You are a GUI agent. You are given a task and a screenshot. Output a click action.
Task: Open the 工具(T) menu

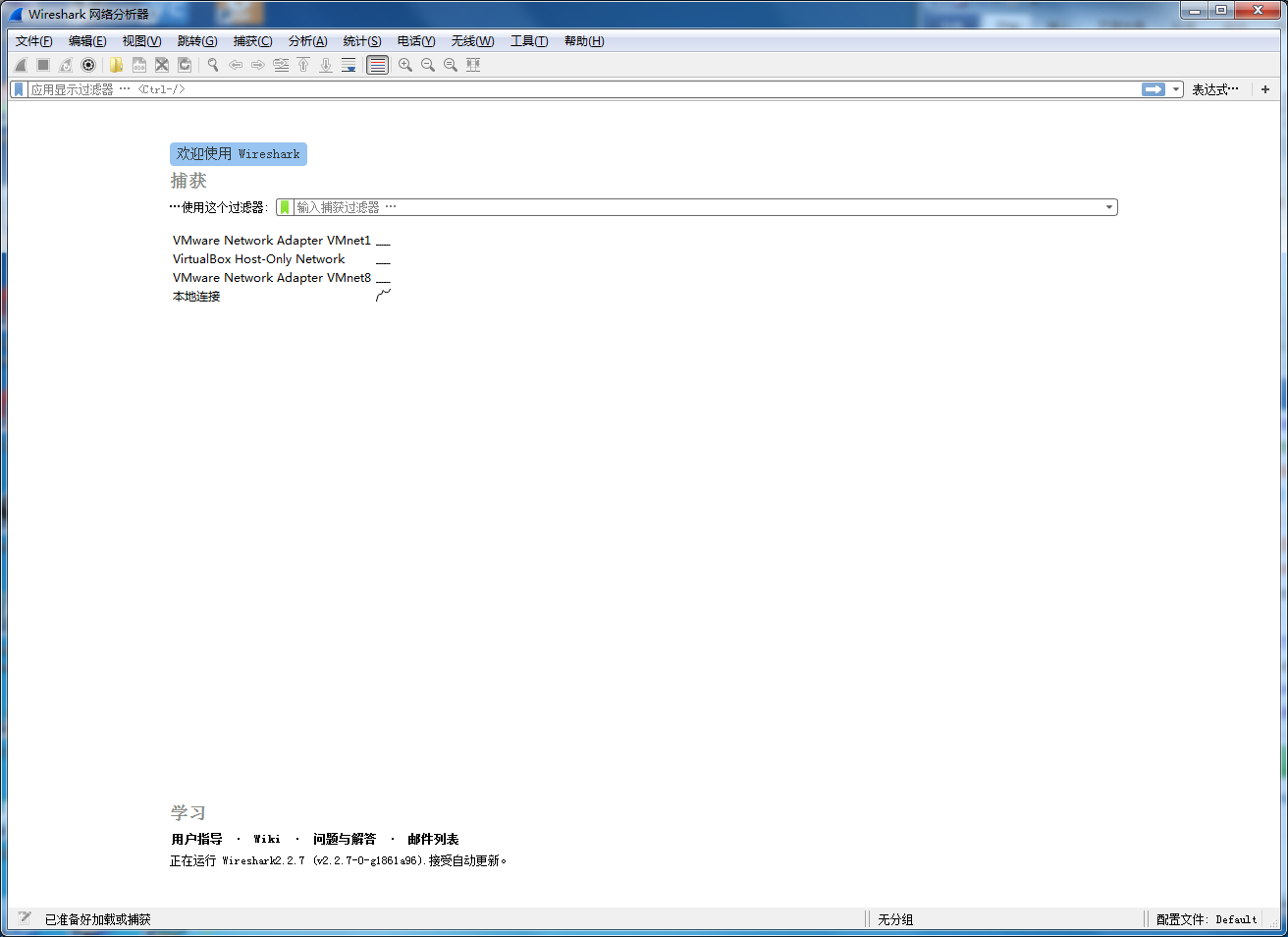[x=529, y=41]
